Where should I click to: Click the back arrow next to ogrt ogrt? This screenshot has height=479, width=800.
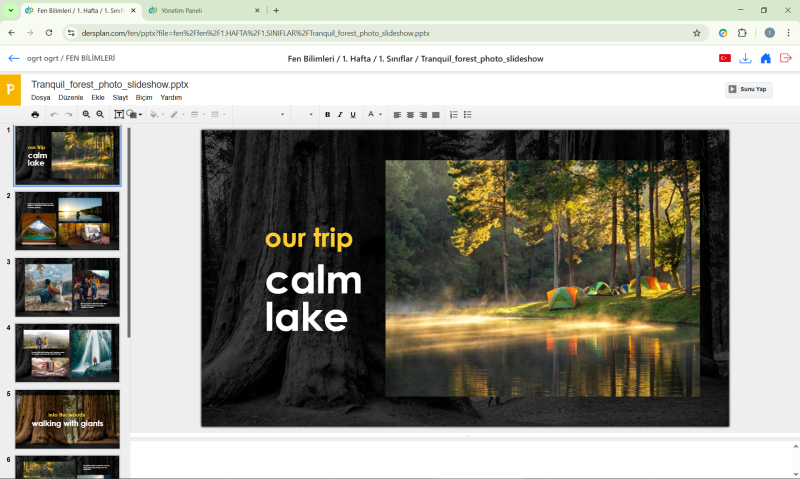pyautogui.click(x=14, y=59)
